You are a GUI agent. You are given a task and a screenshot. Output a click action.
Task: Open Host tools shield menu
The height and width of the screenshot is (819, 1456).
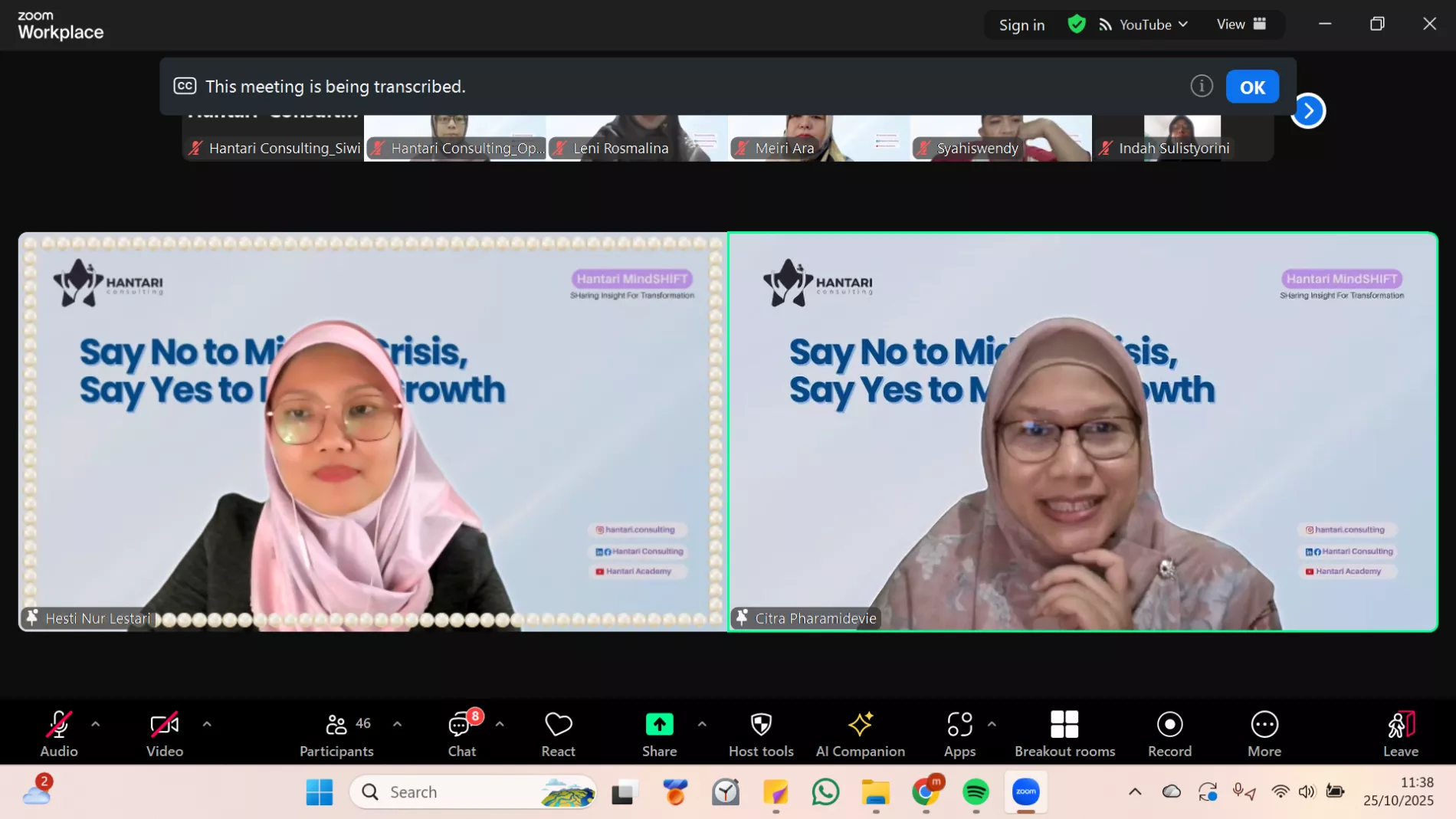pos(760,732)
